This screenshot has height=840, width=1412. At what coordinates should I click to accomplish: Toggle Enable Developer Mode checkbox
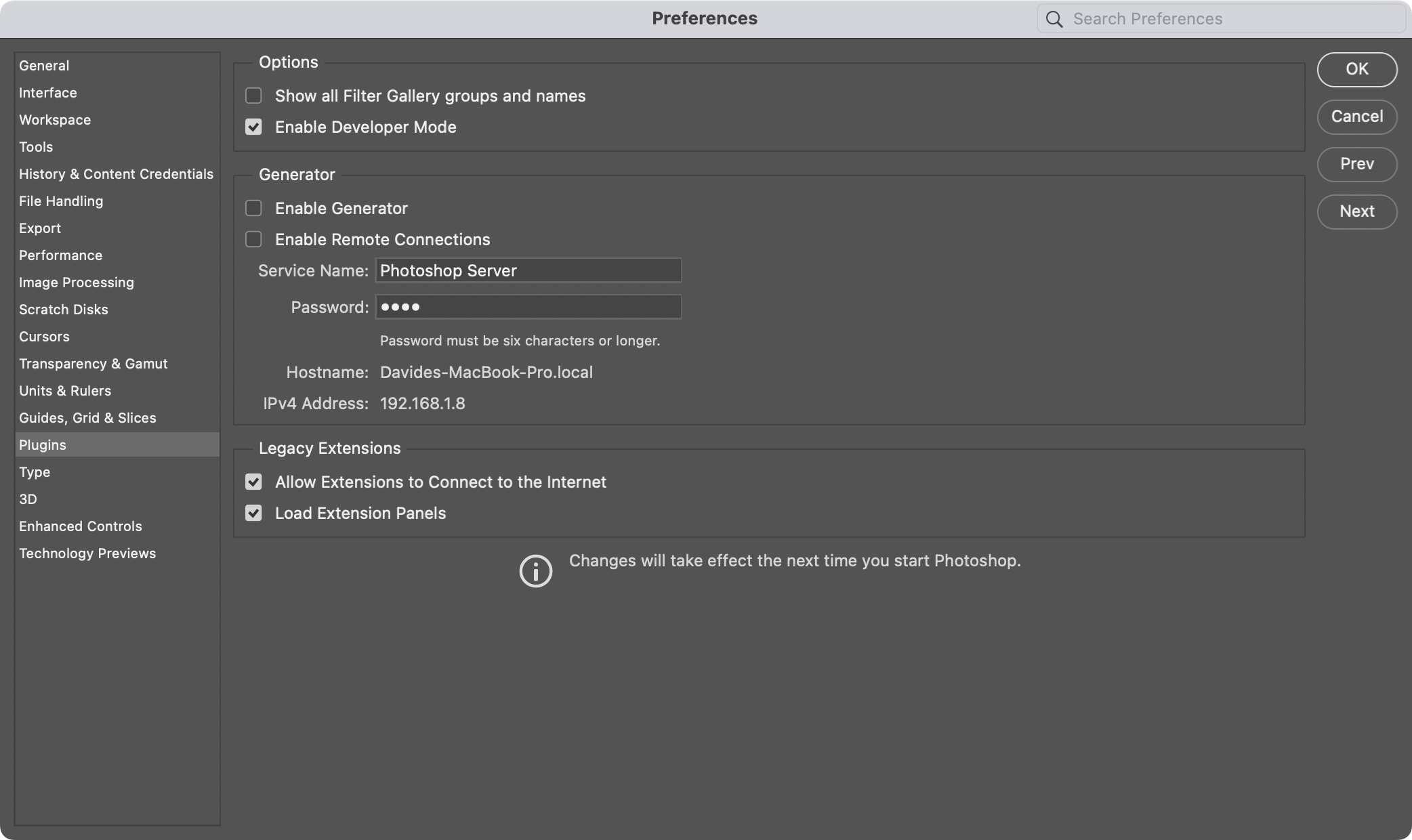pyautogui.click(x=253, y=127)
